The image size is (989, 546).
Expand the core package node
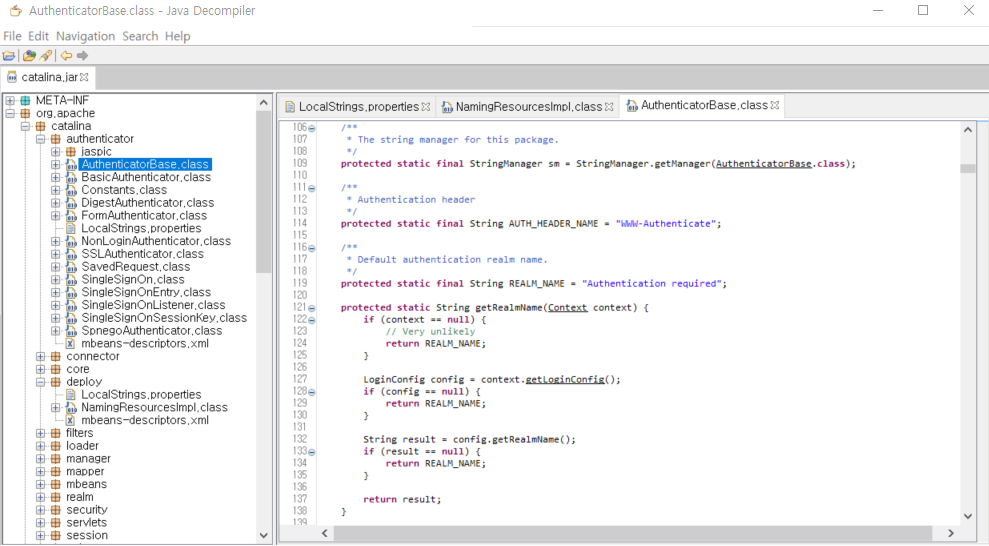pos(40,369)
